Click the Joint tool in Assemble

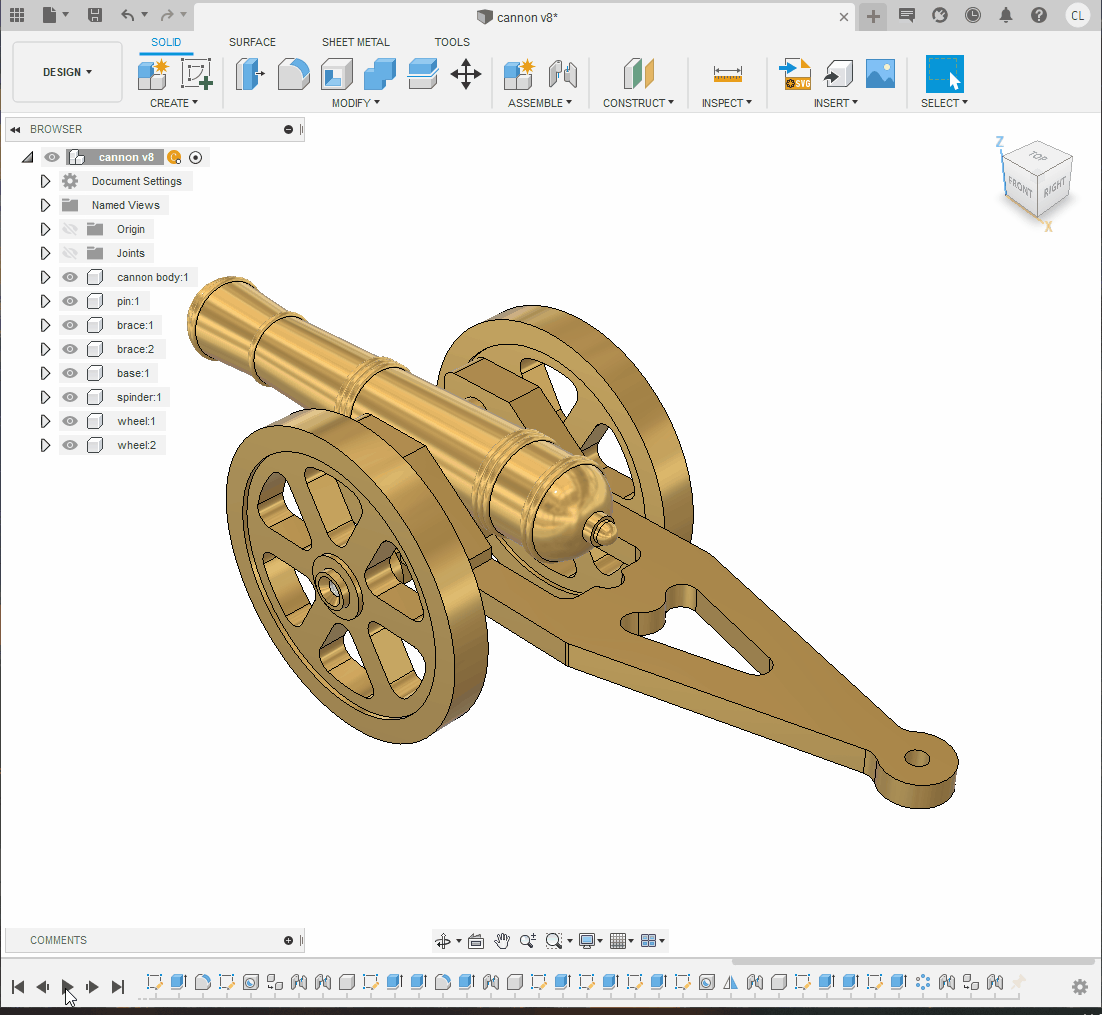tap(563, 74)
